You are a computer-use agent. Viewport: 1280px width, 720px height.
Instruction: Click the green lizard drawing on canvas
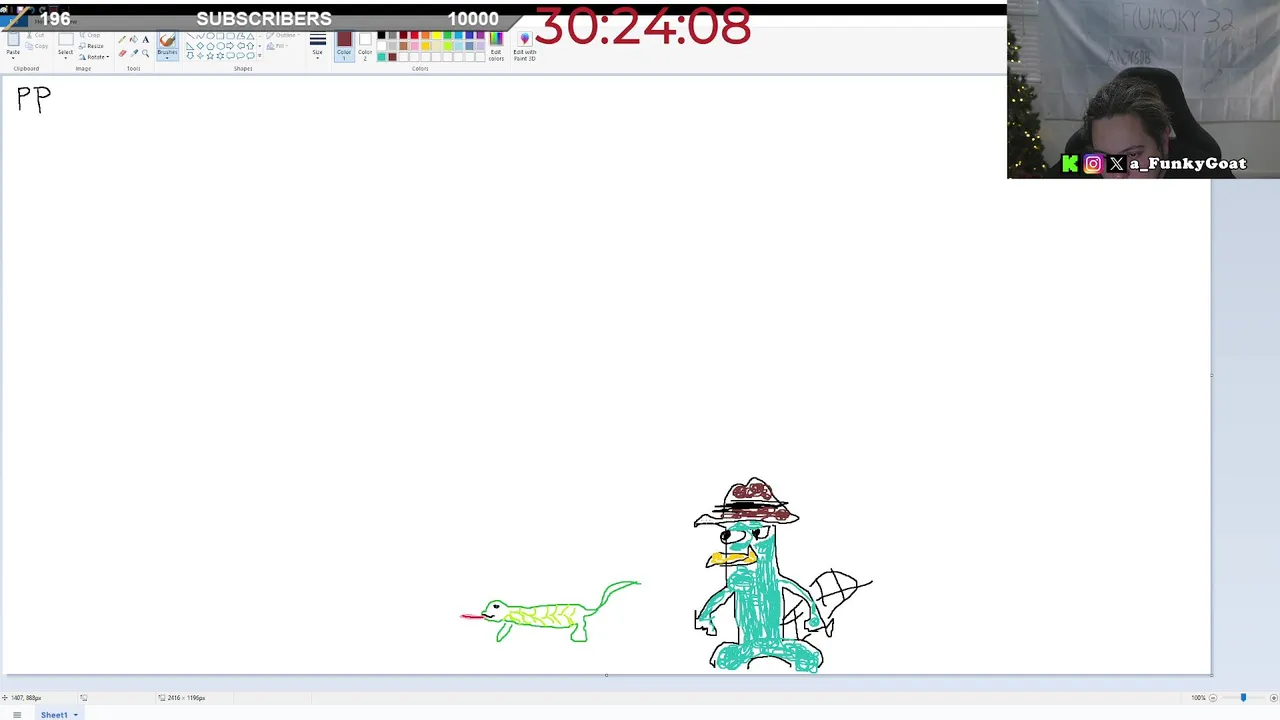(x=550, y=612)
